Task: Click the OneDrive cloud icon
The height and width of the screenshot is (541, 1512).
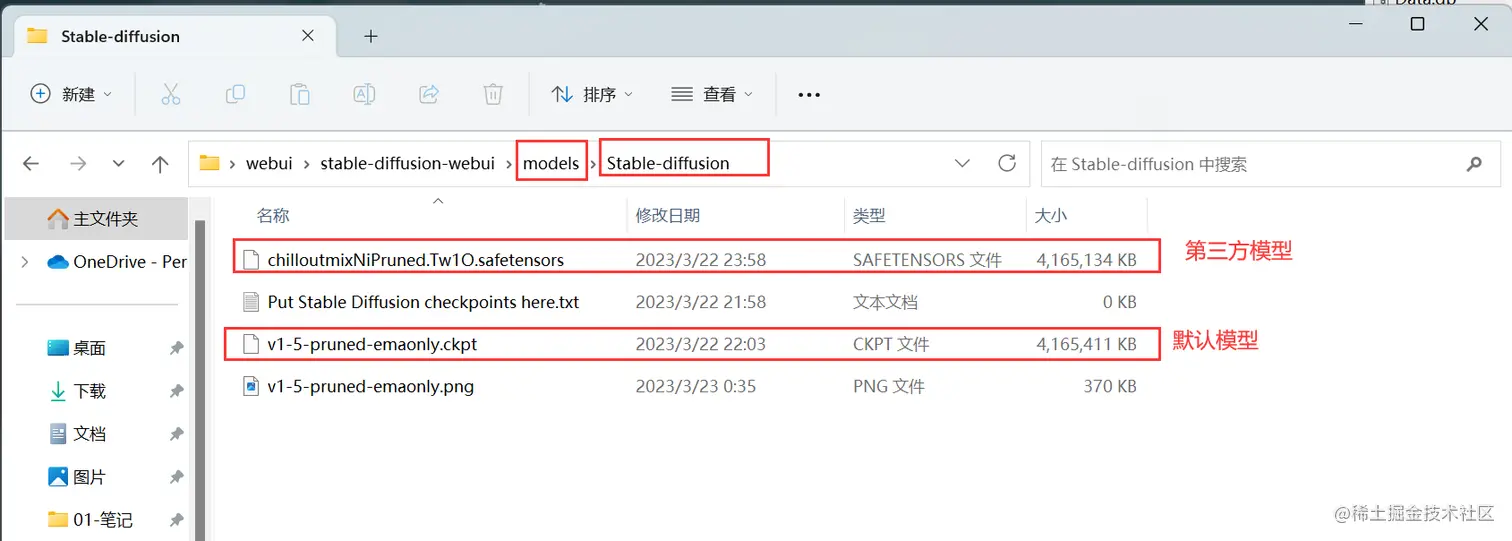Action: click(x=58, y=262)
